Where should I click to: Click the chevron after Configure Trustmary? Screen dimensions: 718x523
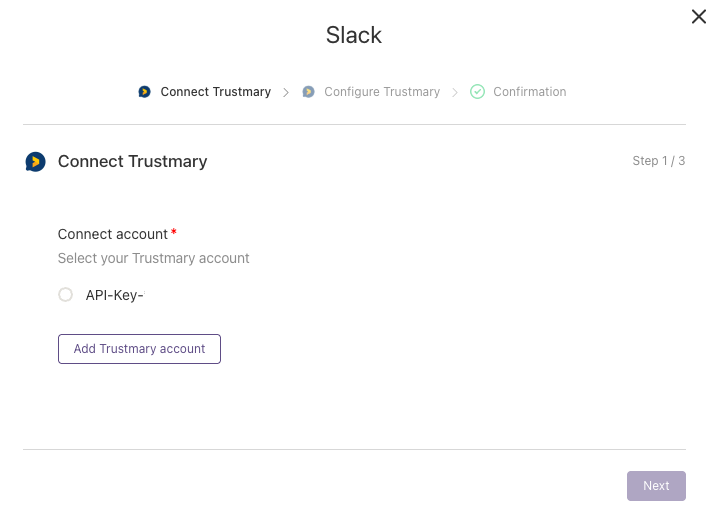(455, 93)
